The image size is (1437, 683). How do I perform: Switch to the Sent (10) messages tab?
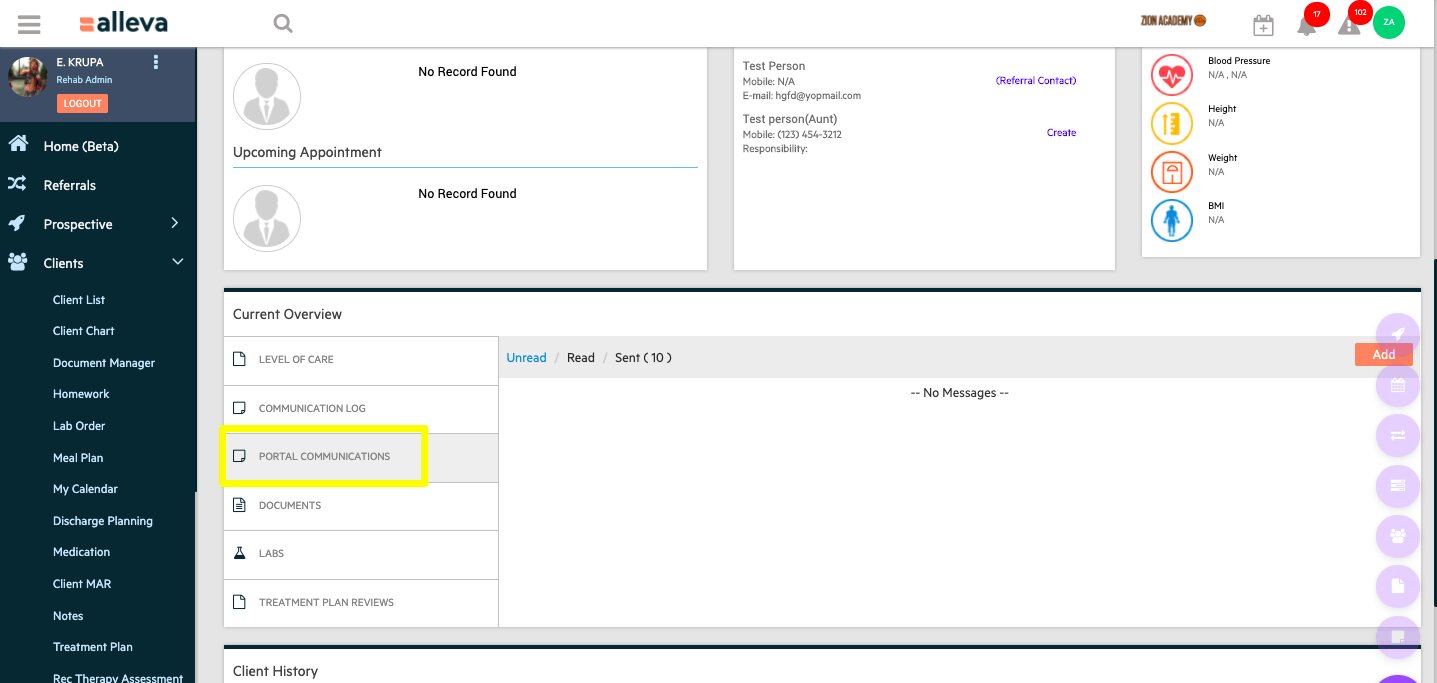tap(643, 358)
